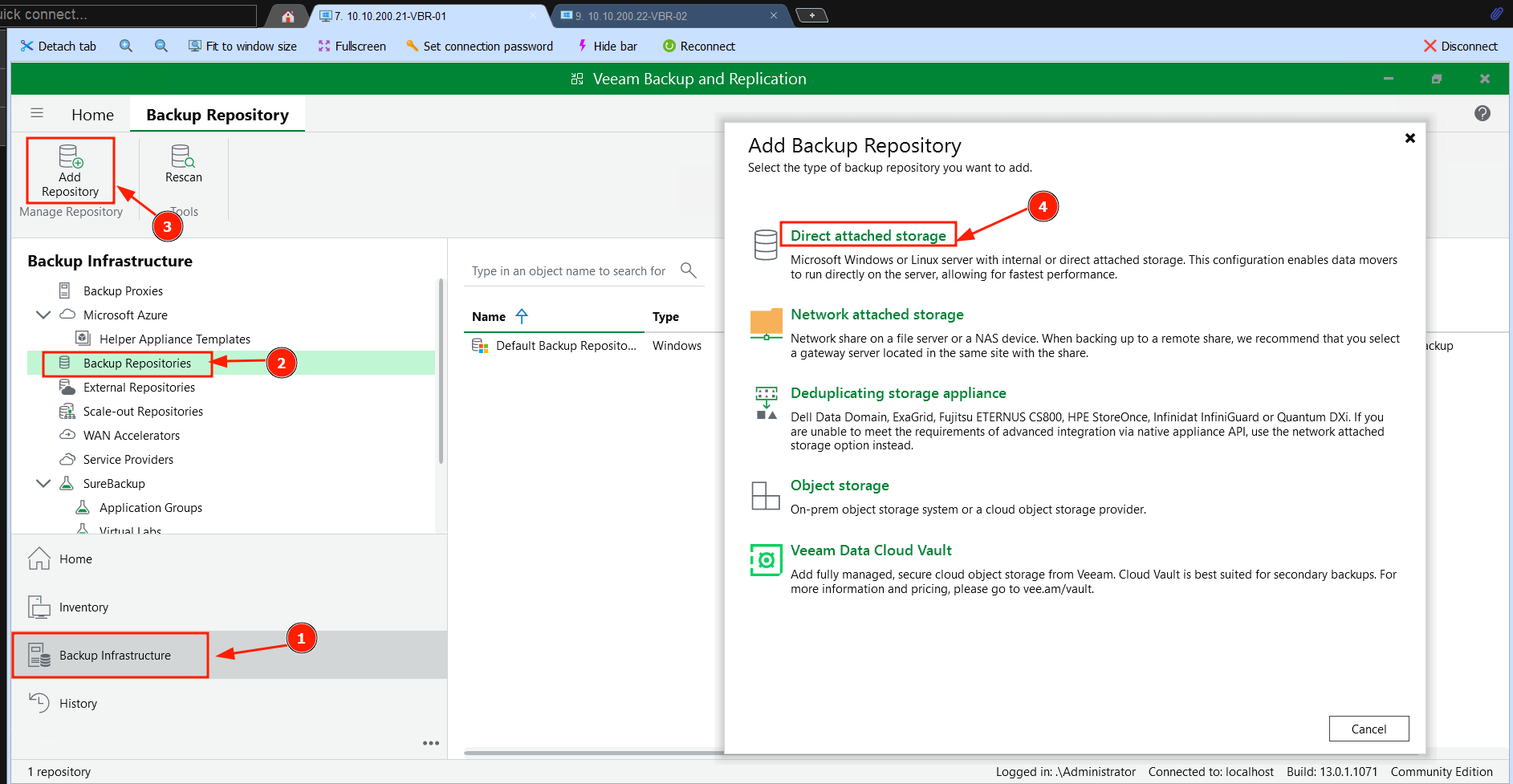Click the Backup Proxies tree icon
This screenshot has width=1513, height=784.
click(65, 290)
